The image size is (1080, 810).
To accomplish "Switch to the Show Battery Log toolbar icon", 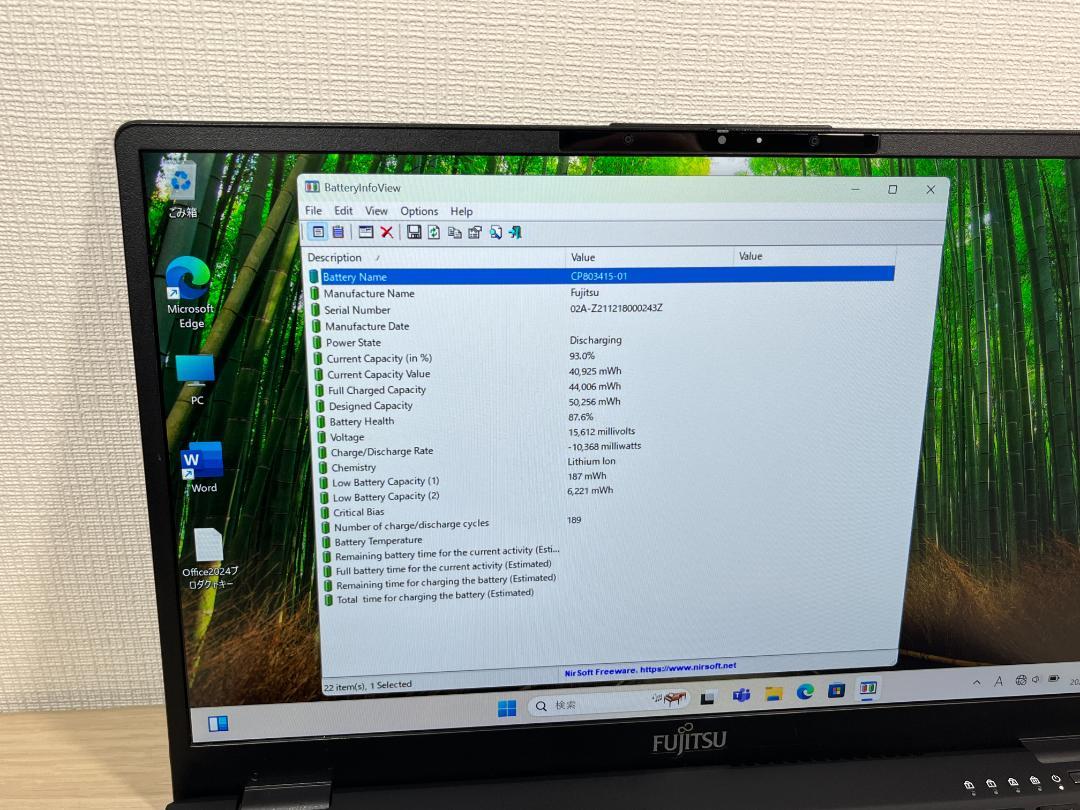I will coord(338,232).
